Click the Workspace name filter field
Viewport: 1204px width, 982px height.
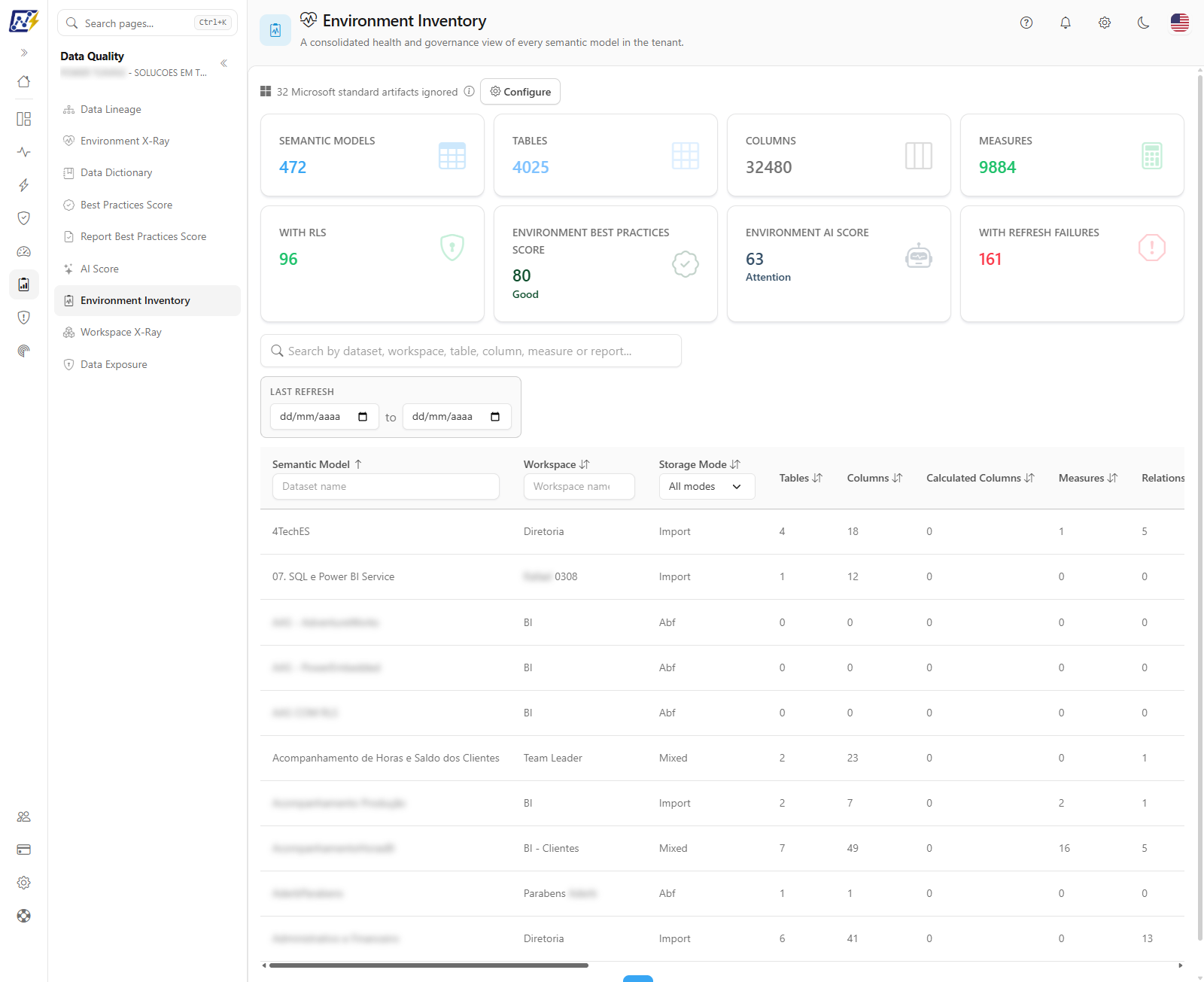579,486
